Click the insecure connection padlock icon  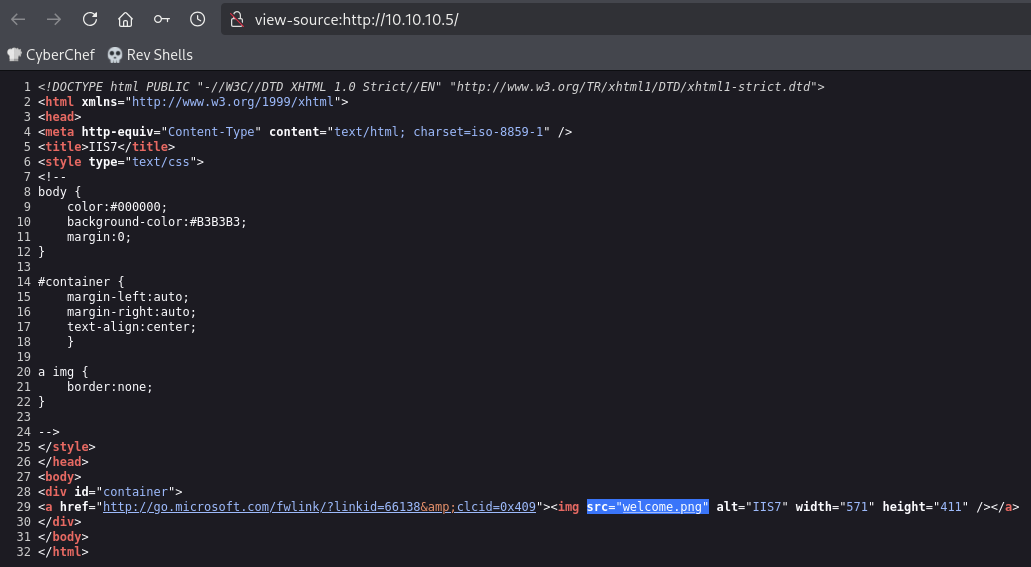point(236,19)
